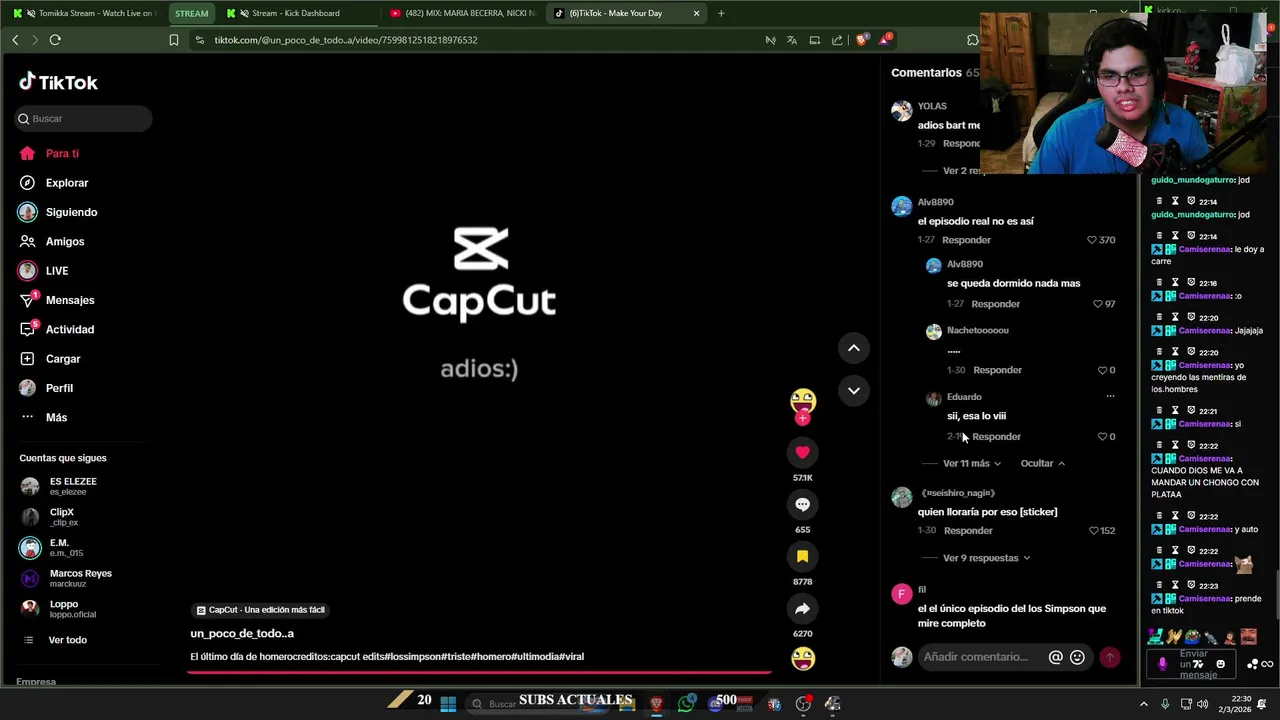Go to the previous video with up arrow
Screen dimensions: 1280x720
(x=854, y=348)
